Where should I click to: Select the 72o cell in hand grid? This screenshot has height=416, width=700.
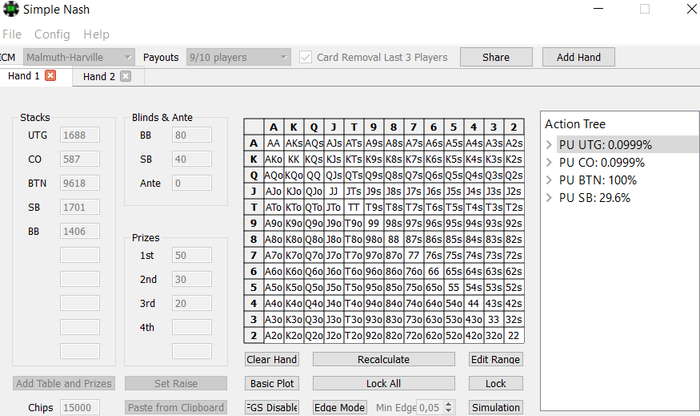click(414, 336)
